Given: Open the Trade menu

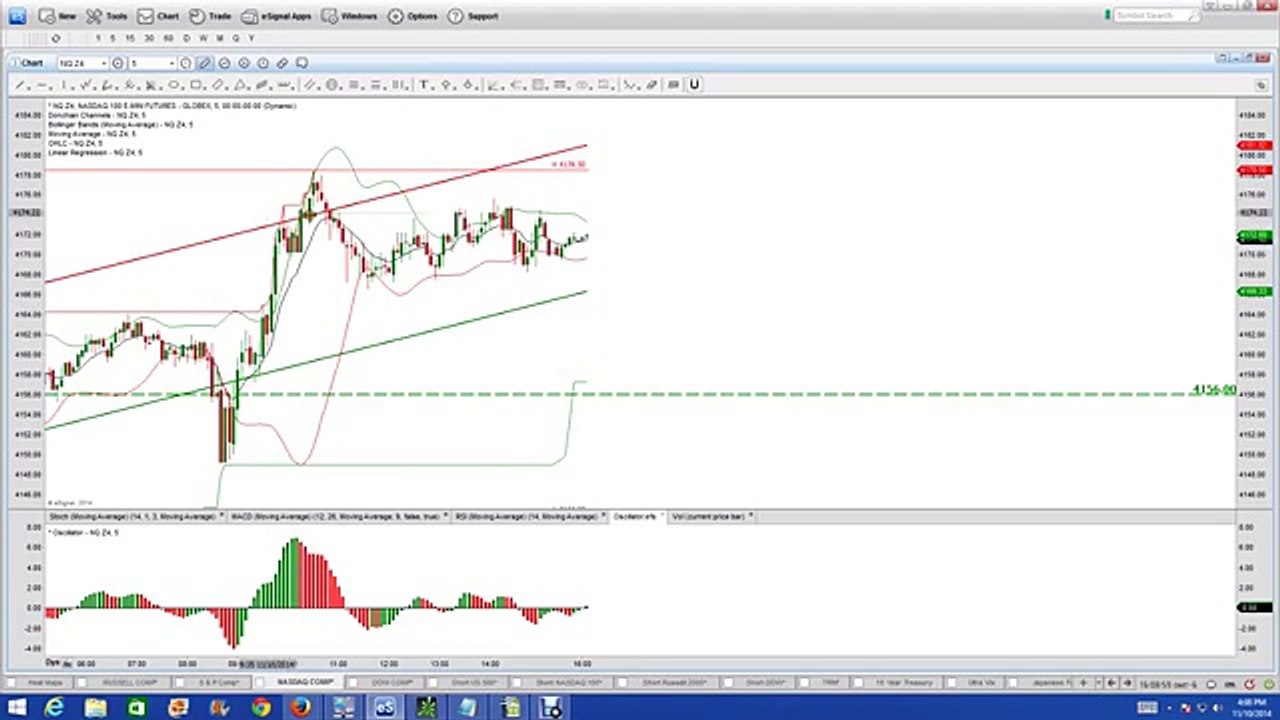Looking at the screenshot, I should [210, 16].
